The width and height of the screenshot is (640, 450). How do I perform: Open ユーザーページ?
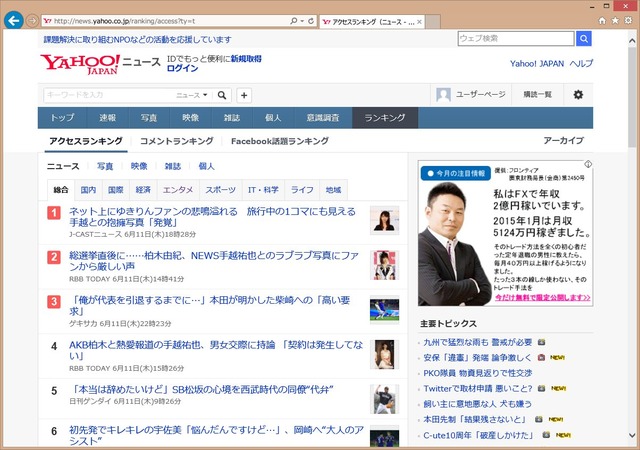click(480, 95)
